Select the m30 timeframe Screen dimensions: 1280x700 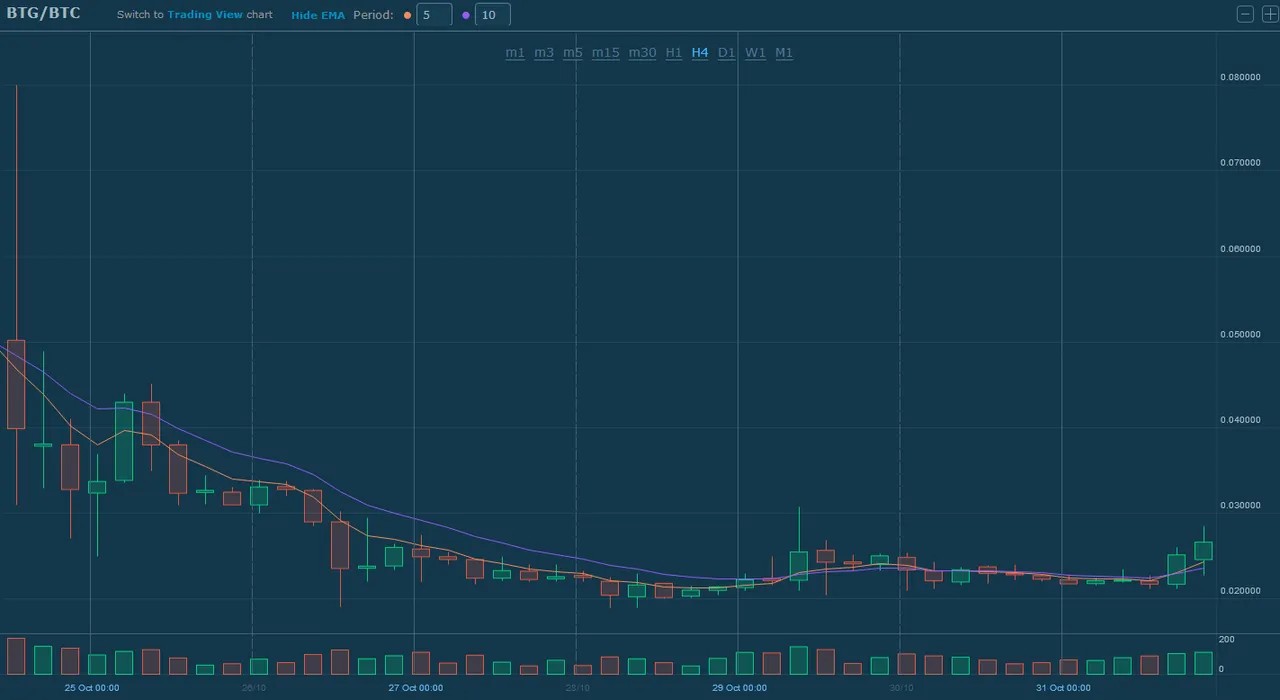[x=643, y=53]
